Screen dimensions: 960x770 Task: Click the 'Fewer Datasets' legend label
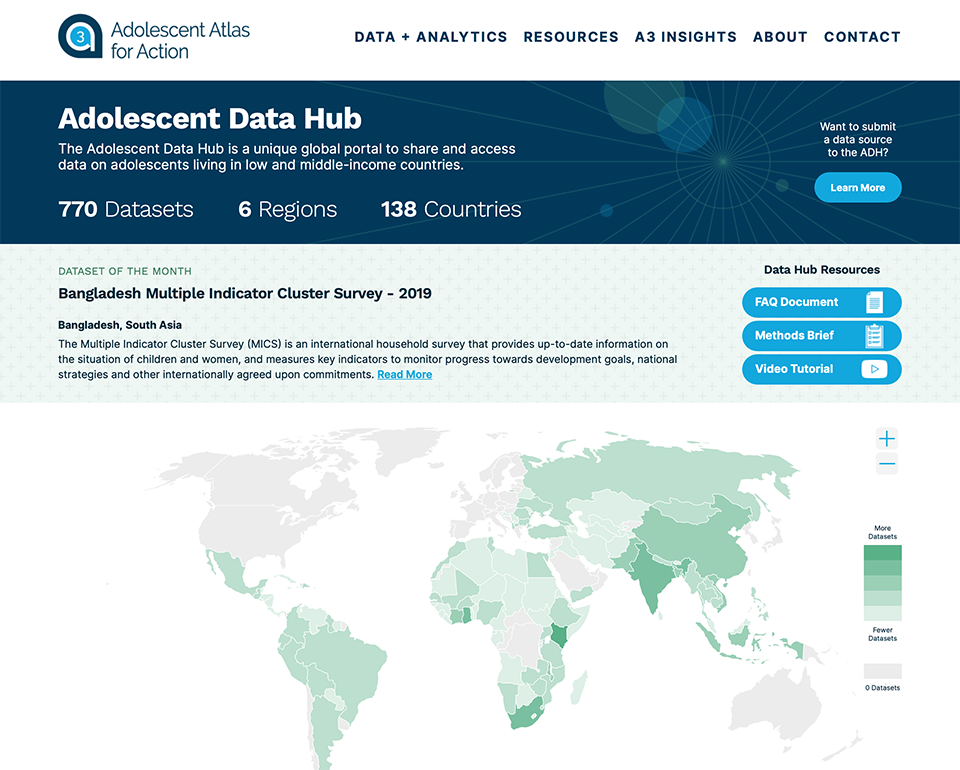click(882, 634)
